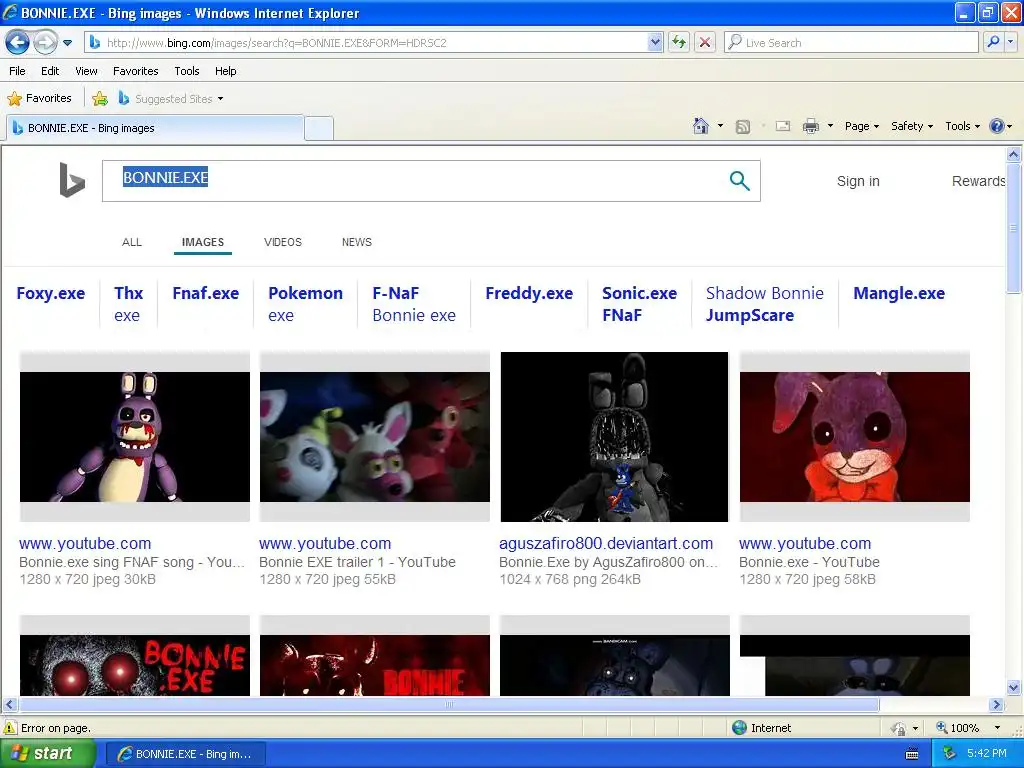This screenshot has width=1024, height=768.
Task: Open the Bonnie EXE trailer 1 thumbnail
Action: point(375,437)
